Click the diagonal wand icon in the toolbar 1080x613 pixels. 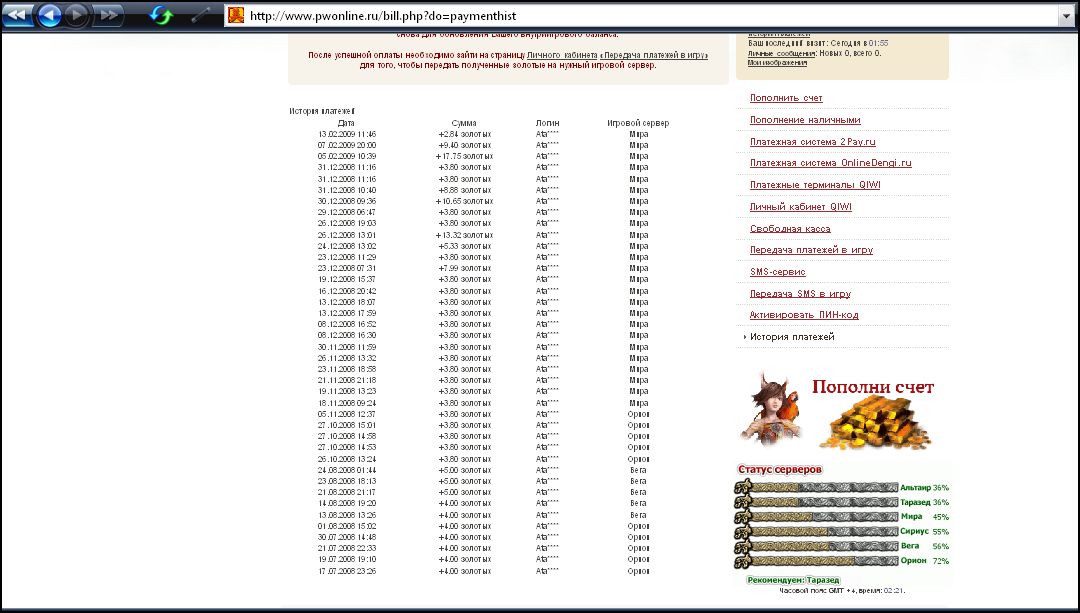(x=201, y=15)
